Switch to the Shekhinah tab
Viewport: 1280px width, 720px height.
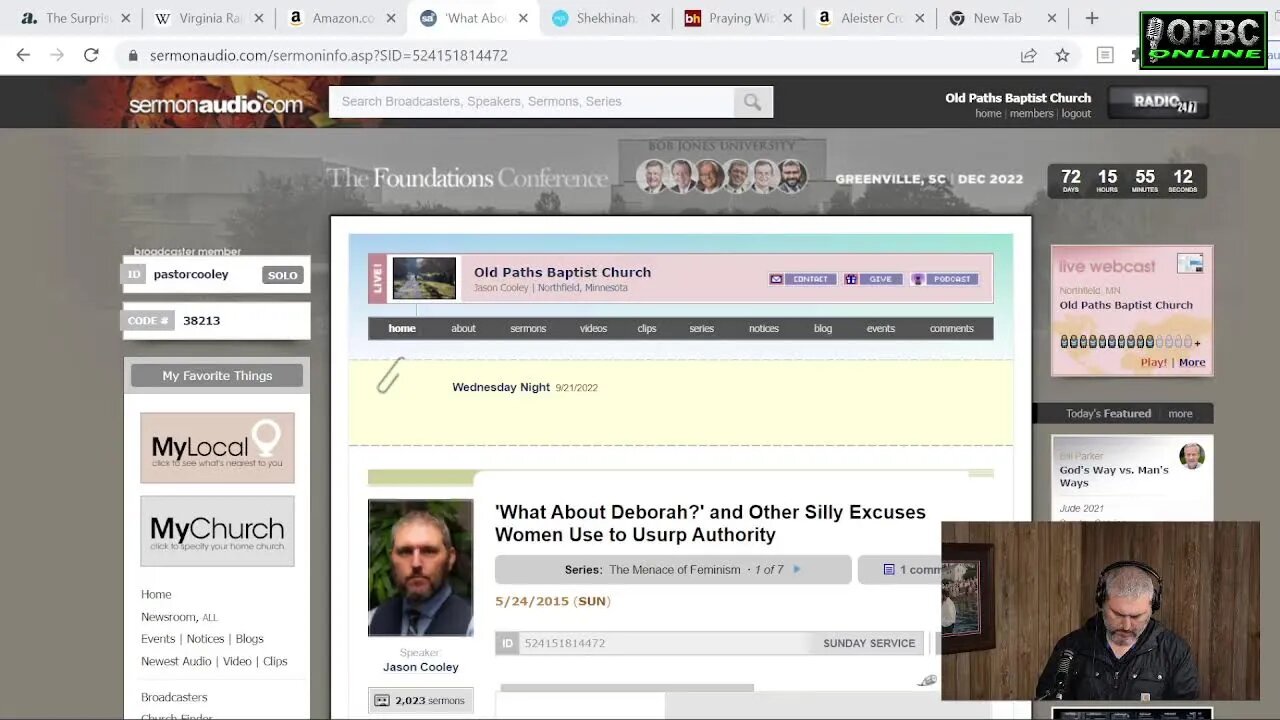(x=605, y=18)
